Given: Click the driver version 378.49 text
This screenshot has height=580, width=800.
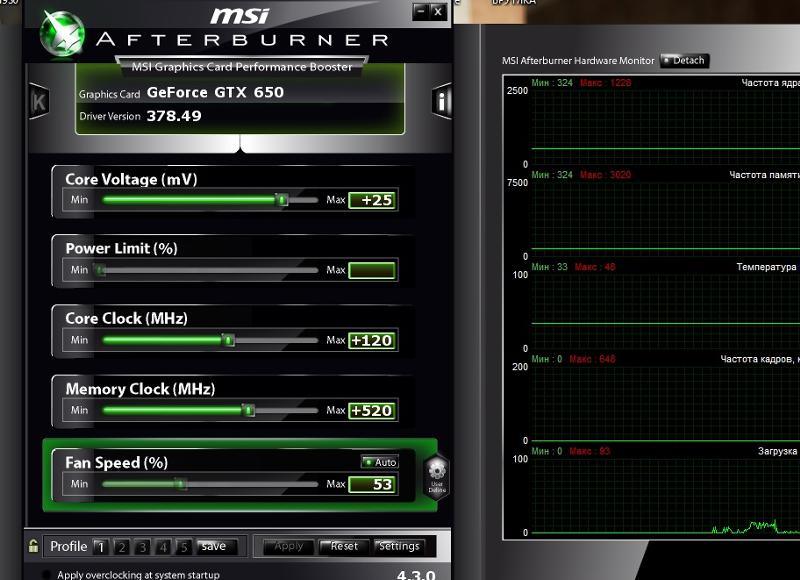Looking at the screenshot, I should pos(174,116).
